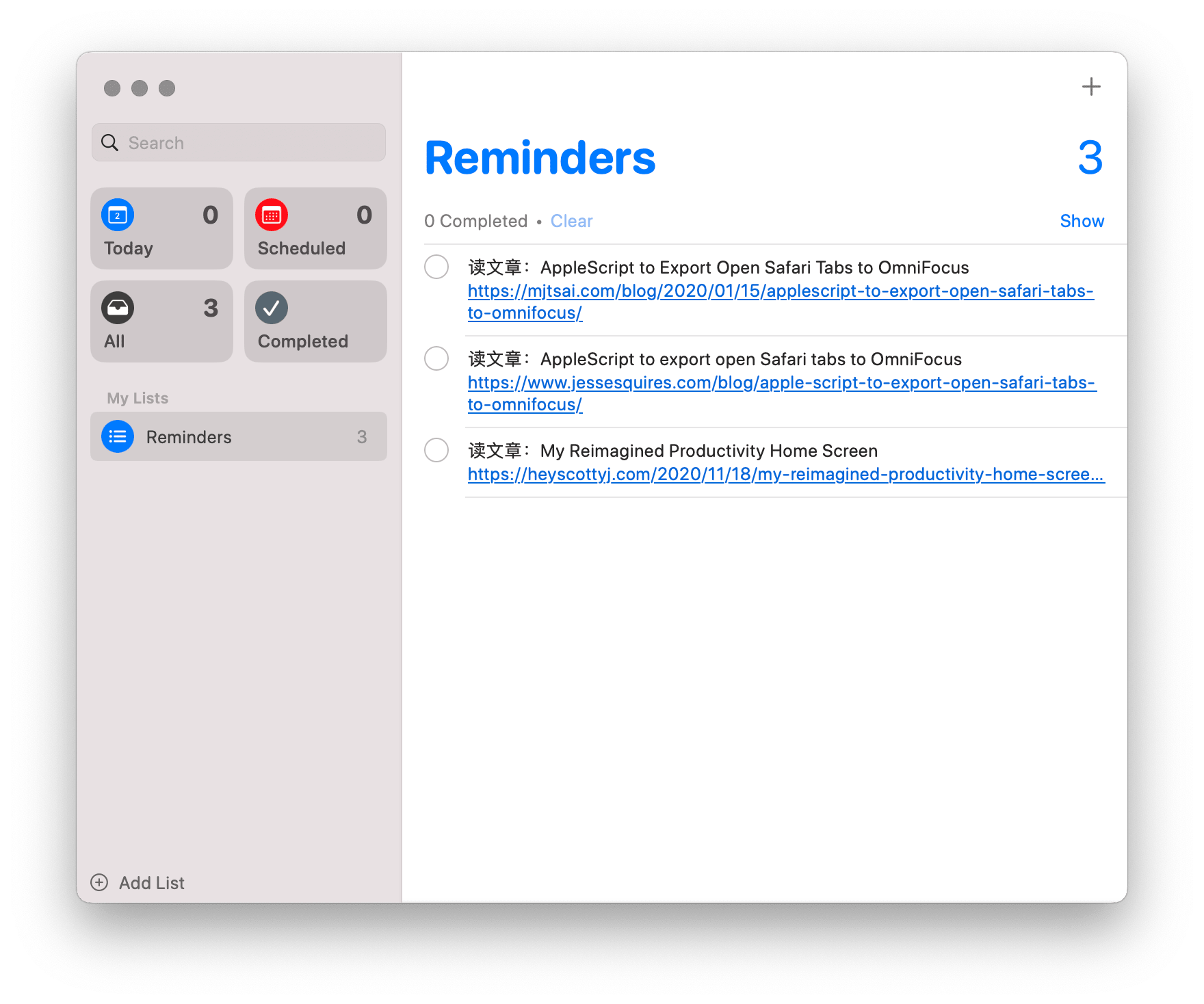Click Show completed reminders

coord(1082,221)
